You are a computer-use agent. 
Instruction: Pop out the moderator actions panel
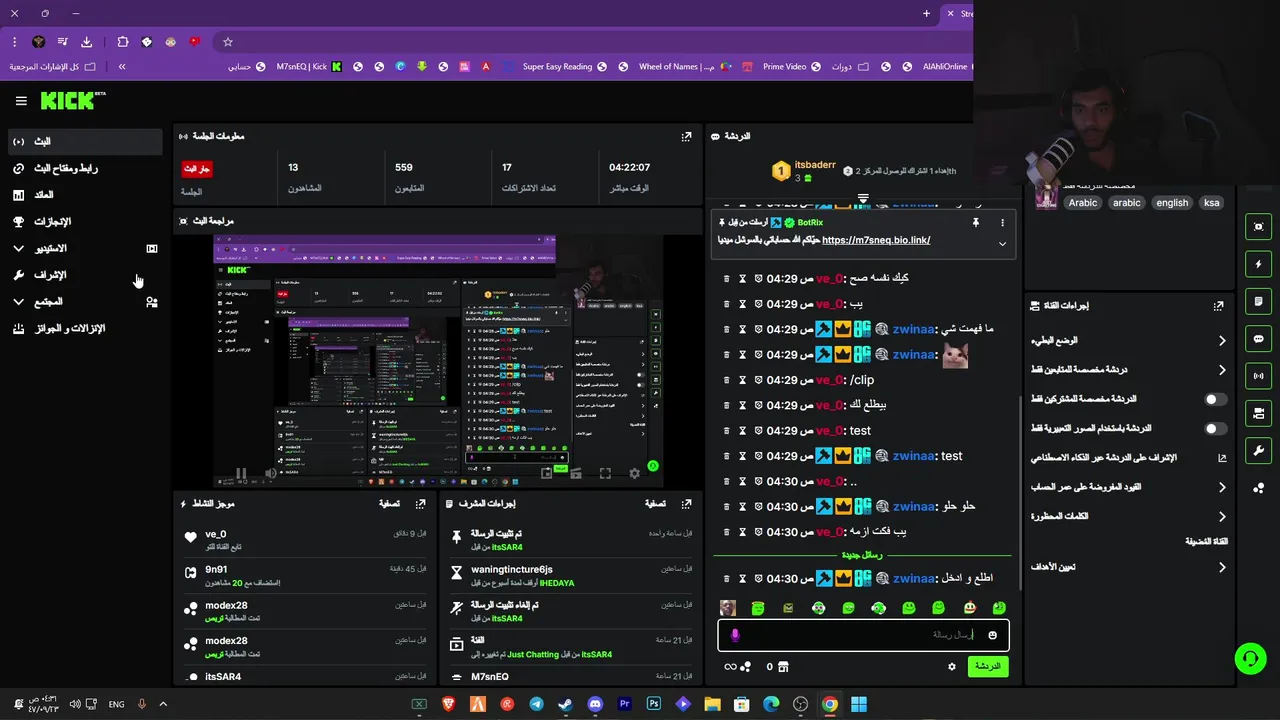[x=686, y=504]
